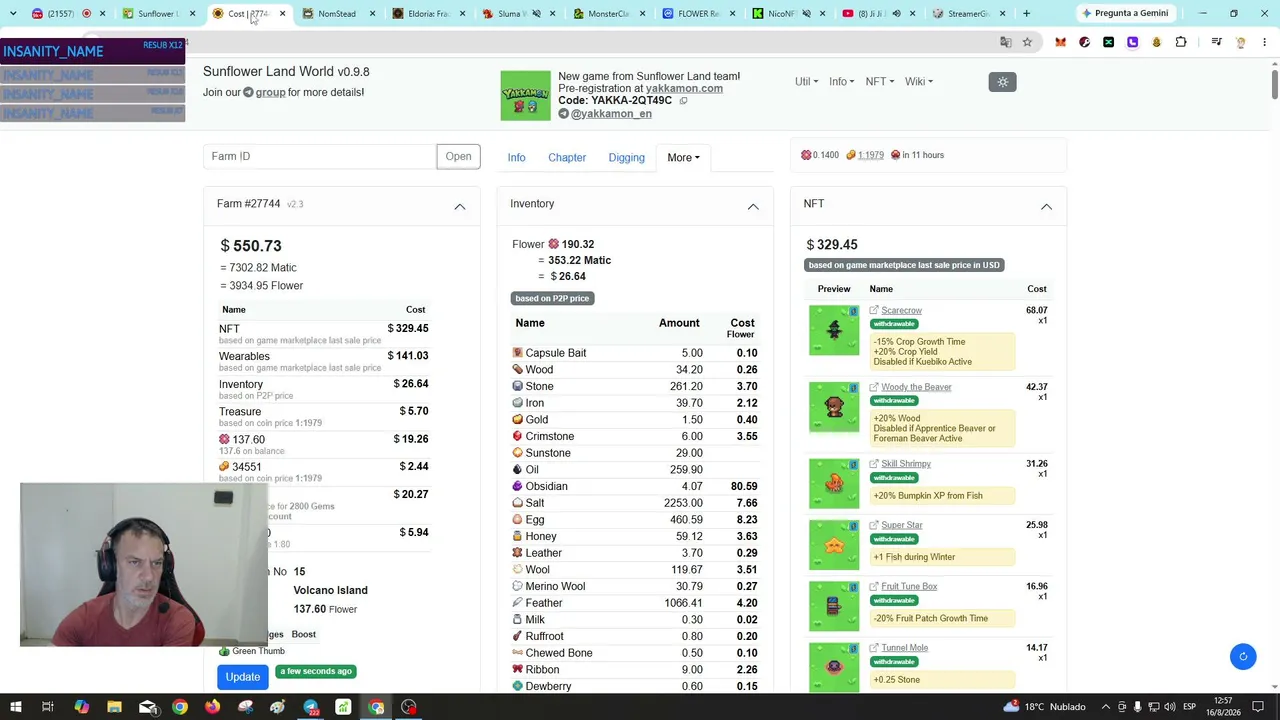Open the Woody the Beaver NFT link
The width and height of the screenshot is (1280, 720).
point(916,387)
